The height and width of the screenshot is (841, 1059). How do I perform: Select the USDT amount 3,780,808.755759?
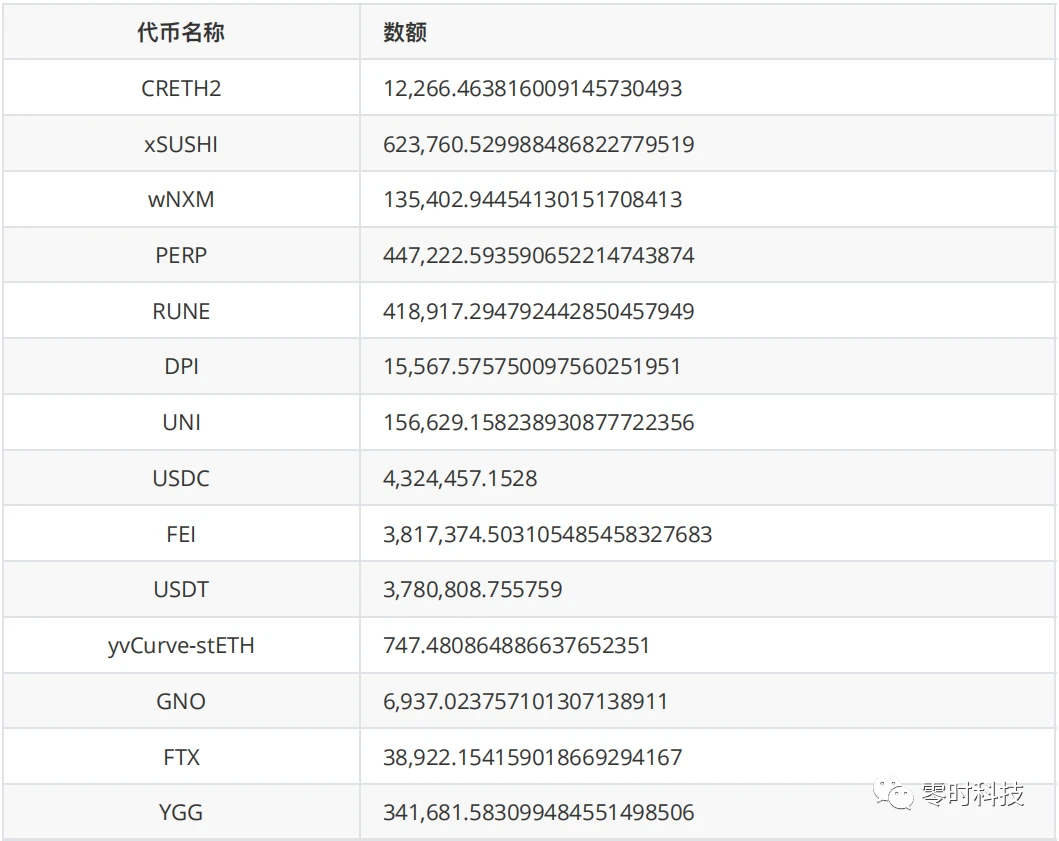(x=472, y=589)
